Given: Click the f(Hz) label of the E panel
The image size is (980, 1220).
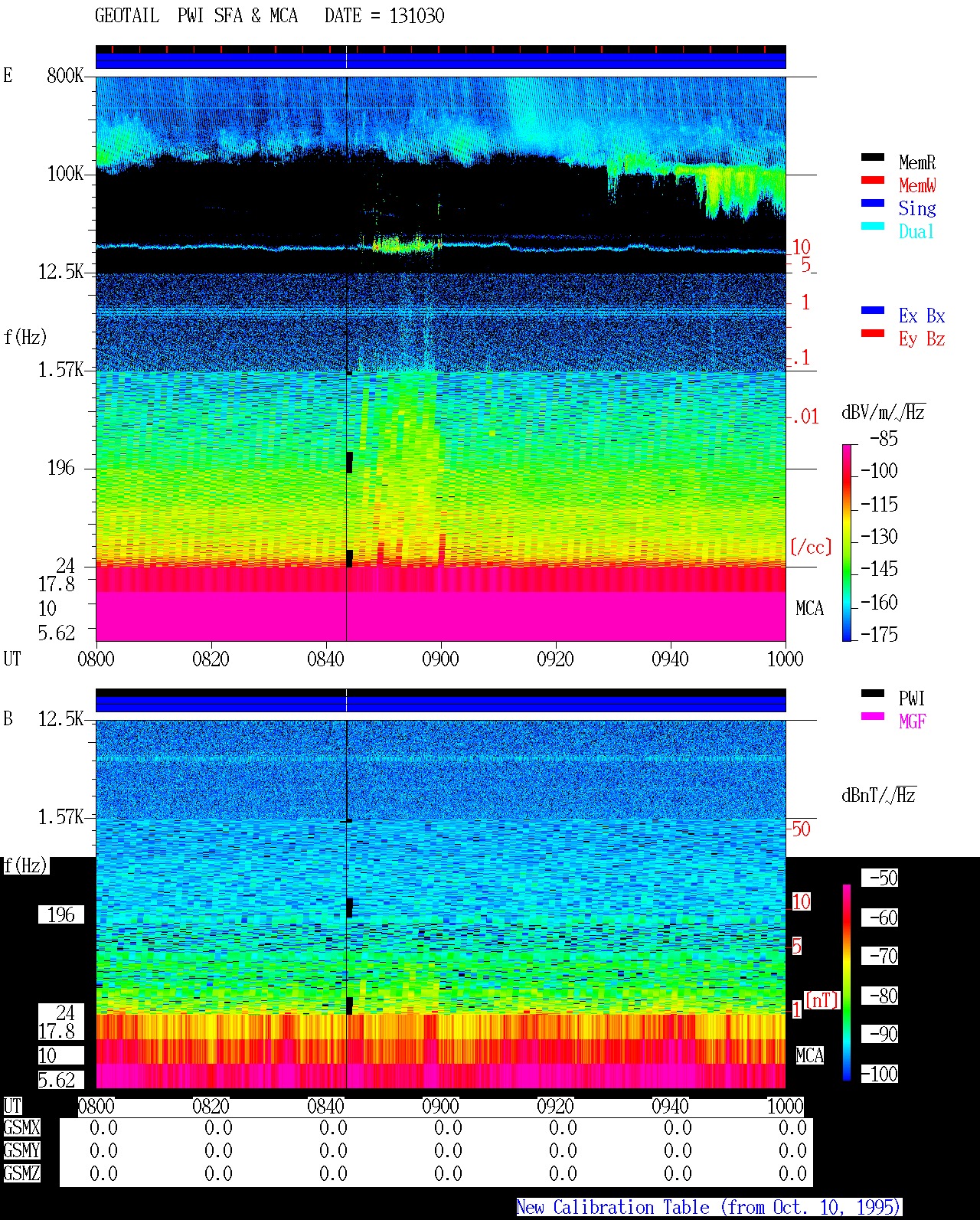Looking at the screenshot, I should tap(25, 337).
